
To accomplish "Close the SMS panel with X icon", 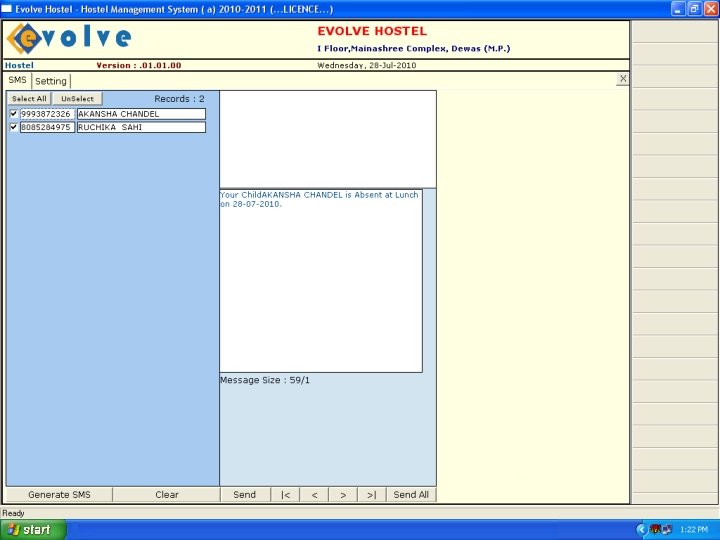I will 623,79.
